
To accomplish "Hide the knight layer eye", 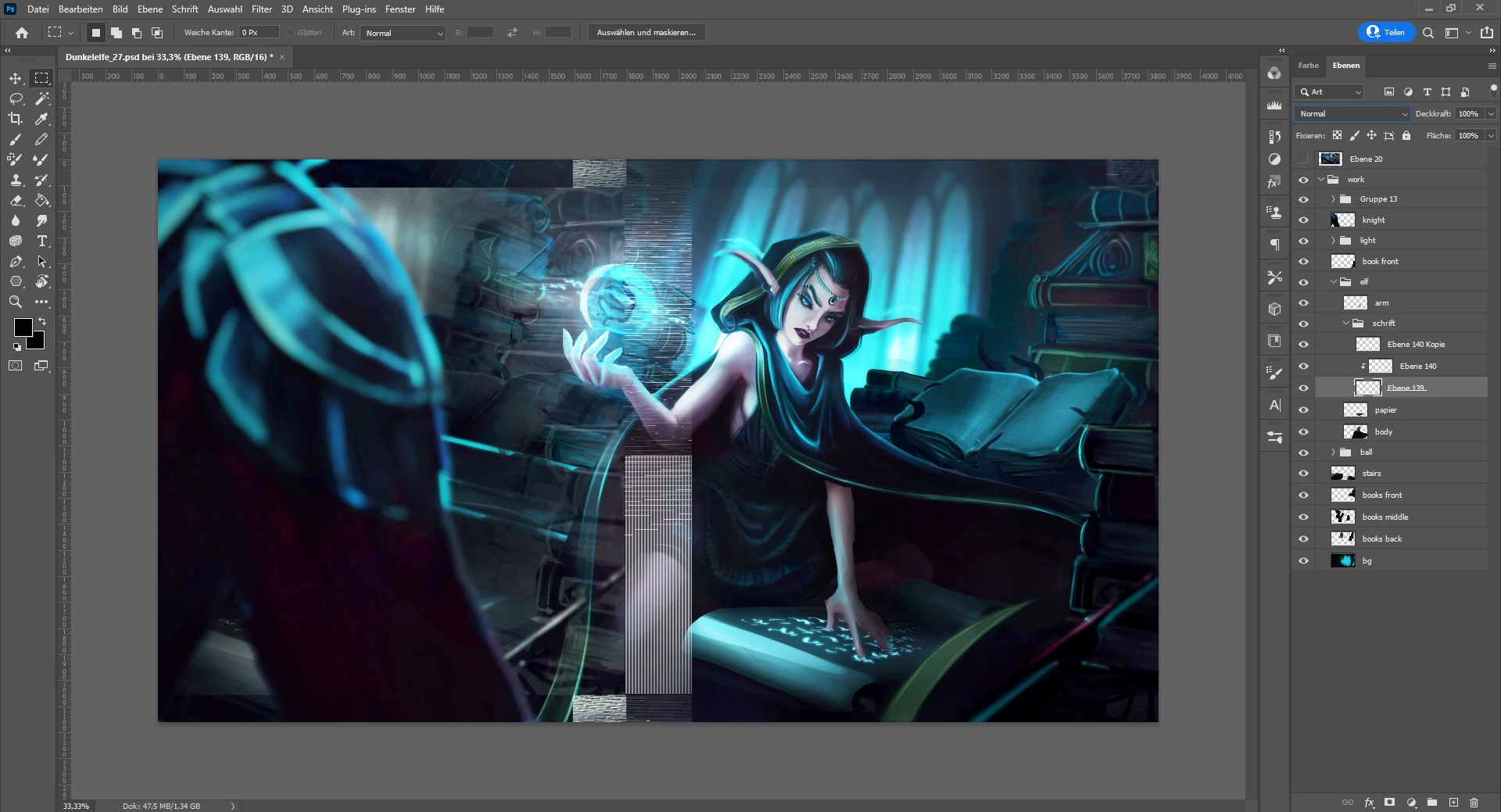I will point(1303,220).
